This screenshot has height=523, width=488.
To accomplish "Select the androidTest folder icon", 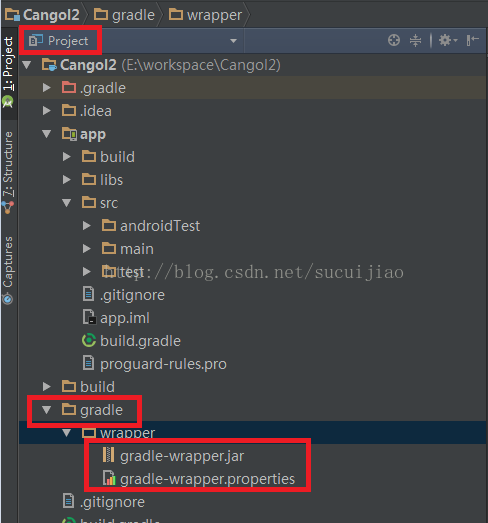I will 109,225.
